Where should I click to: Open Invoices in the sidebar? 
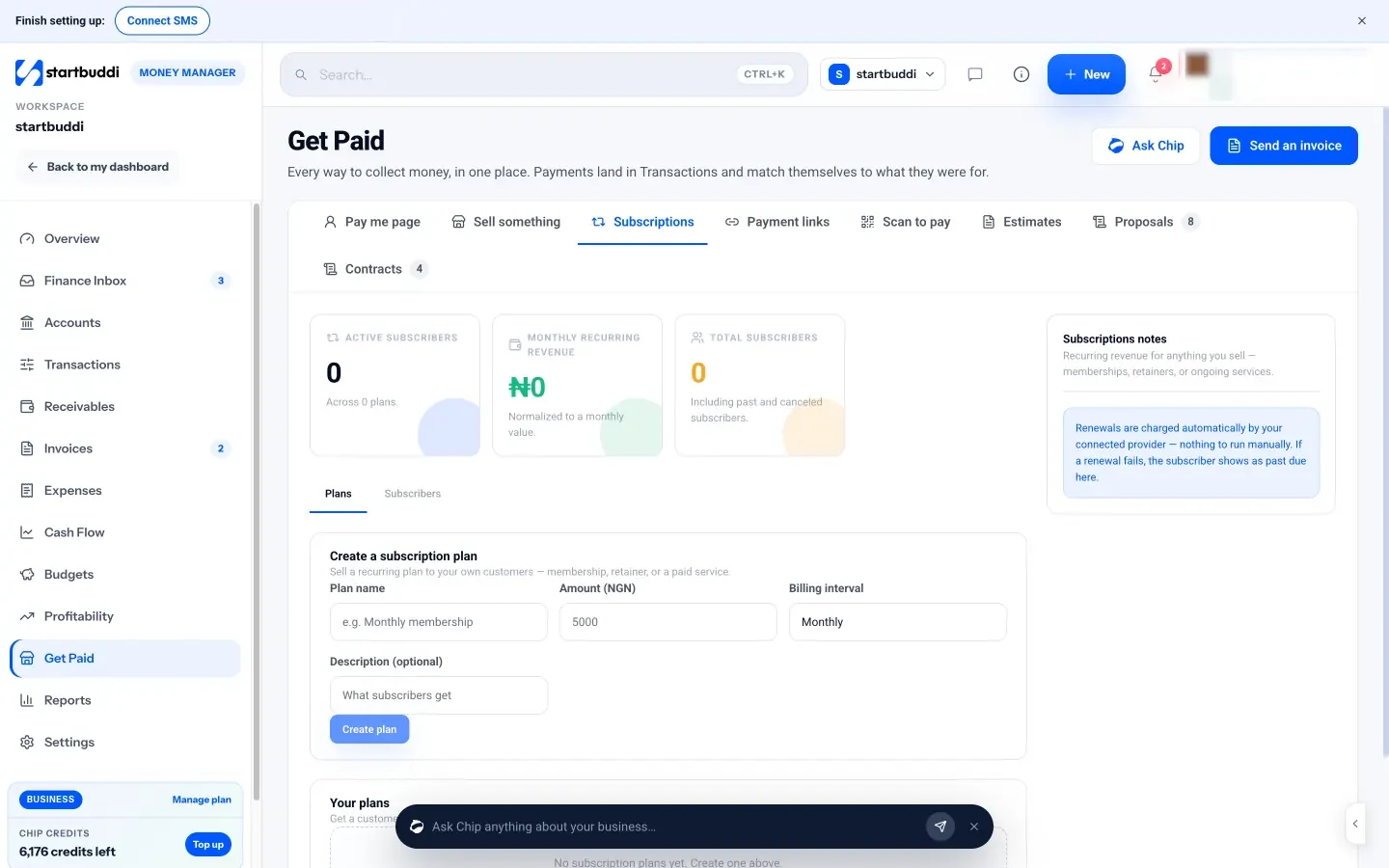(x=125, y=448)
